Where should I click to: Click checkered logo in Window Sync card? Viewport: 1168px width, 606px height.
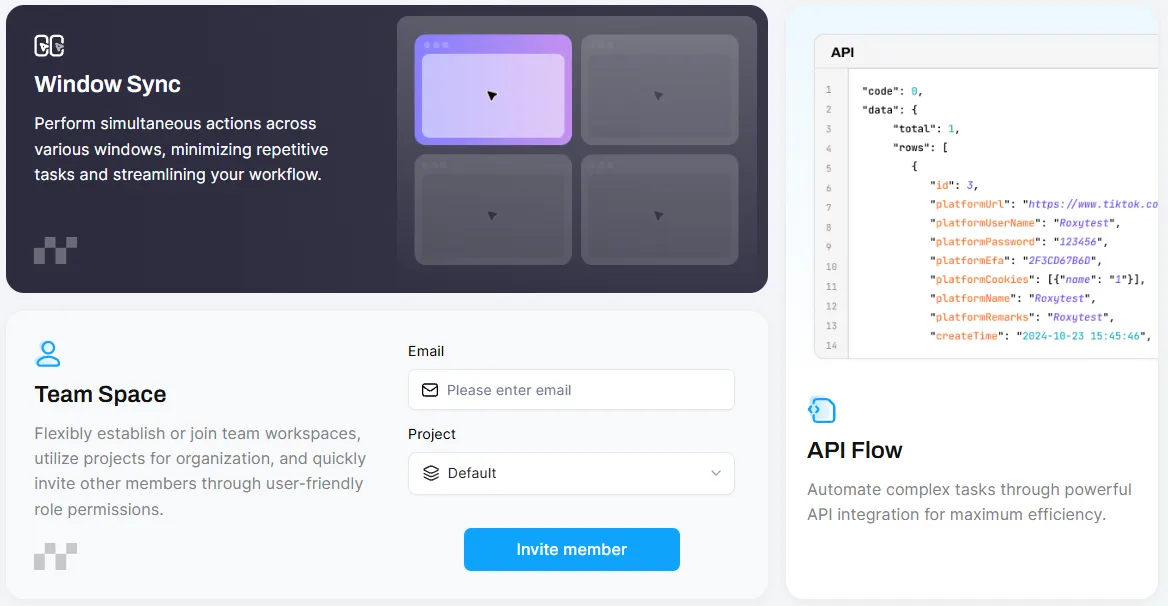[55, 250]
